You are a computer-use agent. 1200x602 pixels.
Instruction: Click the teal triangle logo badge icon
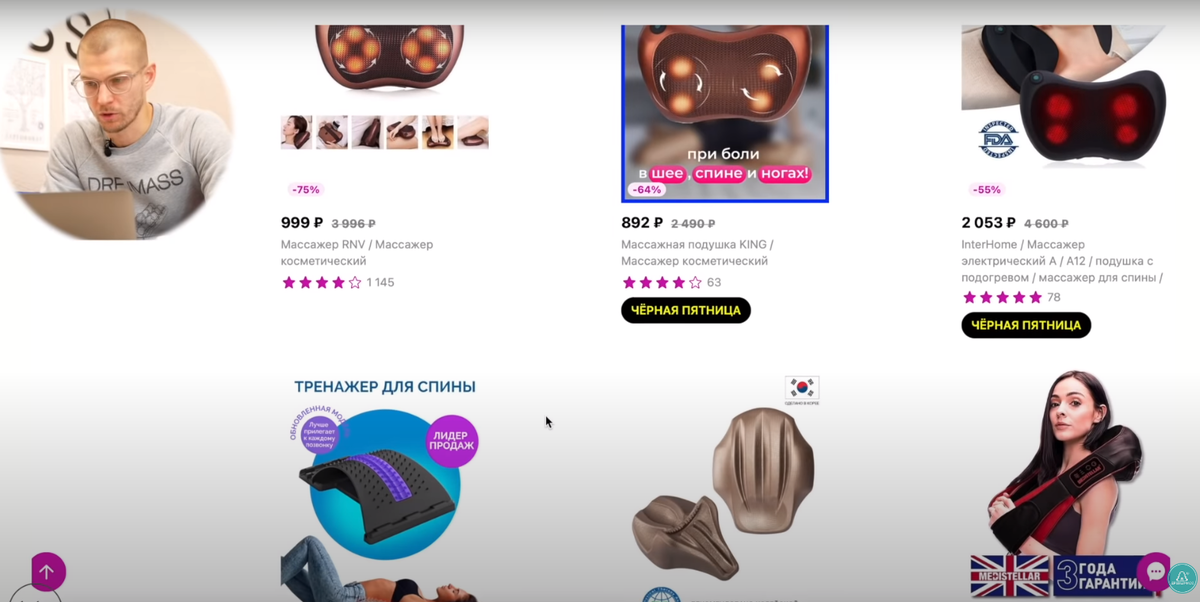point(1183,579)
